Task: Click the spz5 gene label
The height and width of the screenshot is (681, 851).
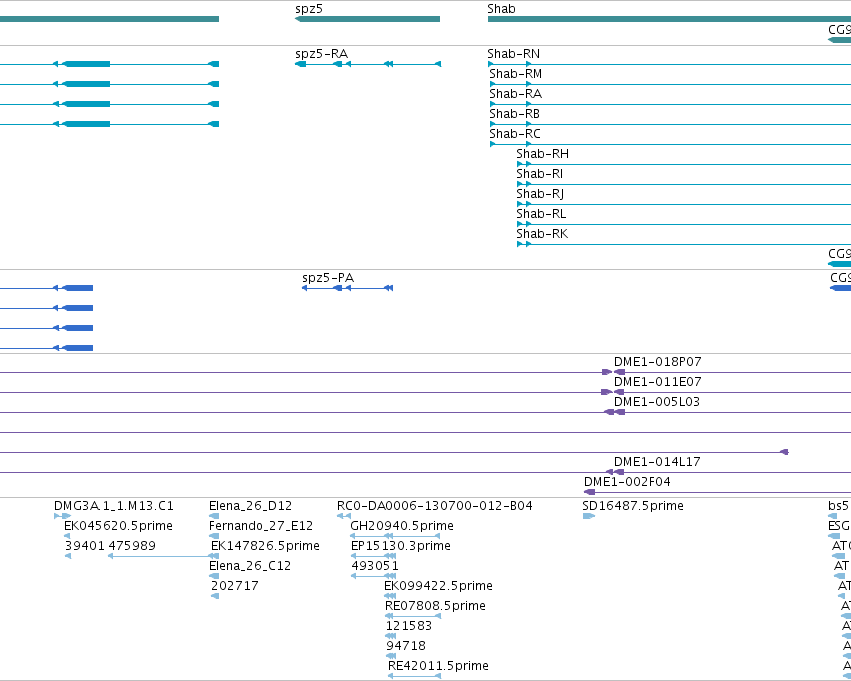Action: click(309, 9)
